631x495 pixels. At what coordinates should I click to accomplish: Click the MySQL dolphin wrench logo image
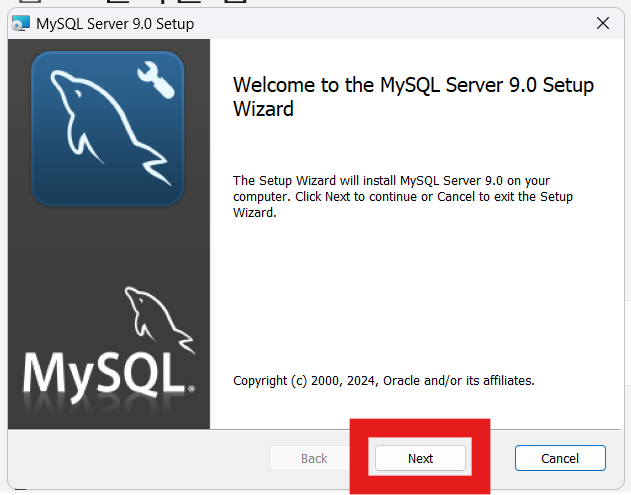click(108, 128)
